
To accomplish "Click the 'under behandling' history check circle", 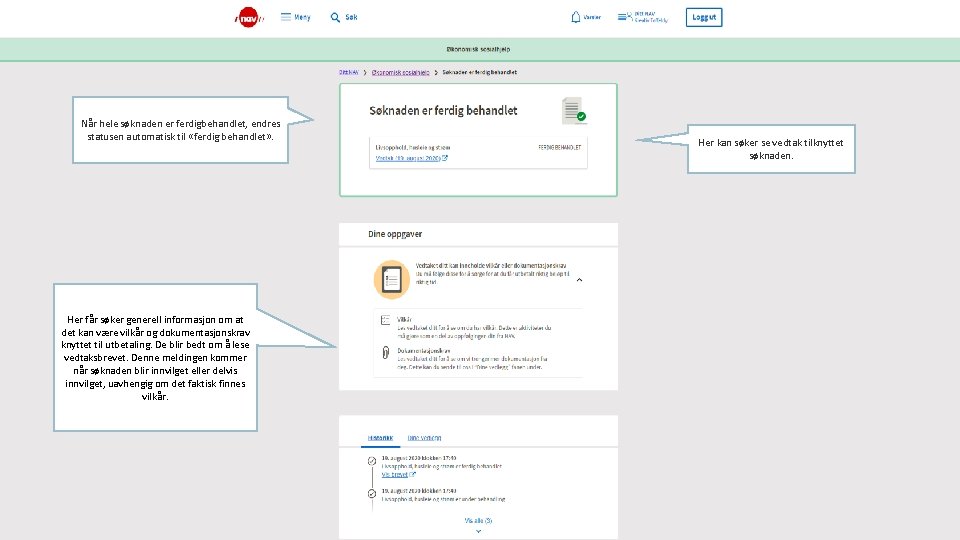I will 372,493.
